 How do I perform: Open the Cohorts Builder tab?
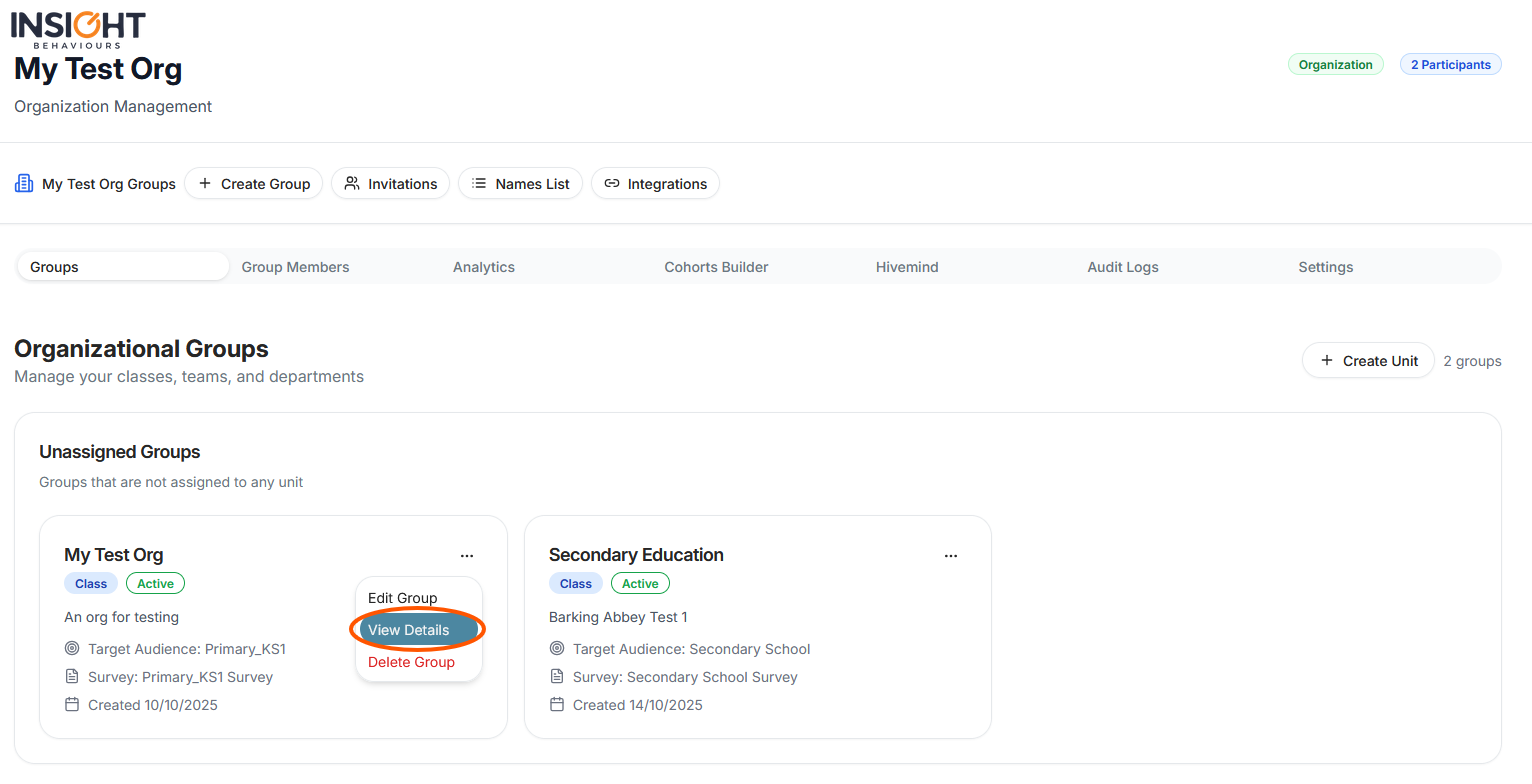click(x=716, y=267)
